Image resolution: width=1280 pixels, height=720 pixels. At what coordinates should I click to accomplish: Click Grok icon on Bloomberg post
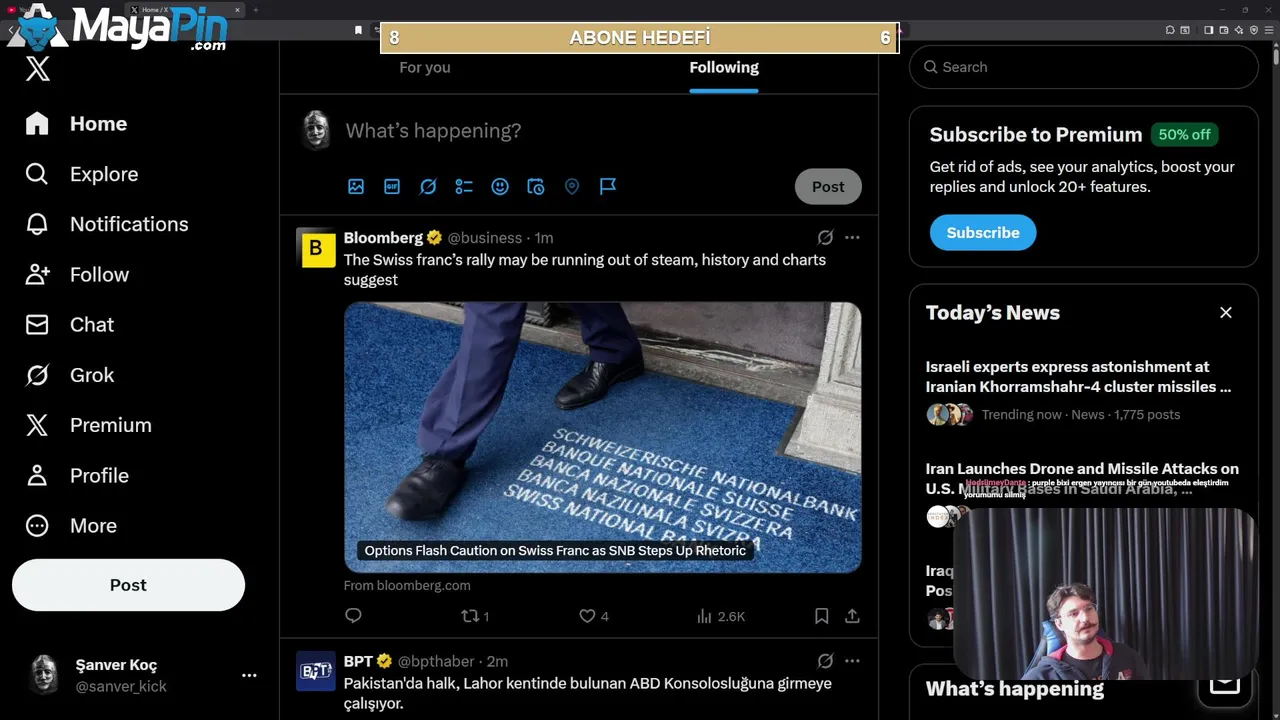pos(825,238)
